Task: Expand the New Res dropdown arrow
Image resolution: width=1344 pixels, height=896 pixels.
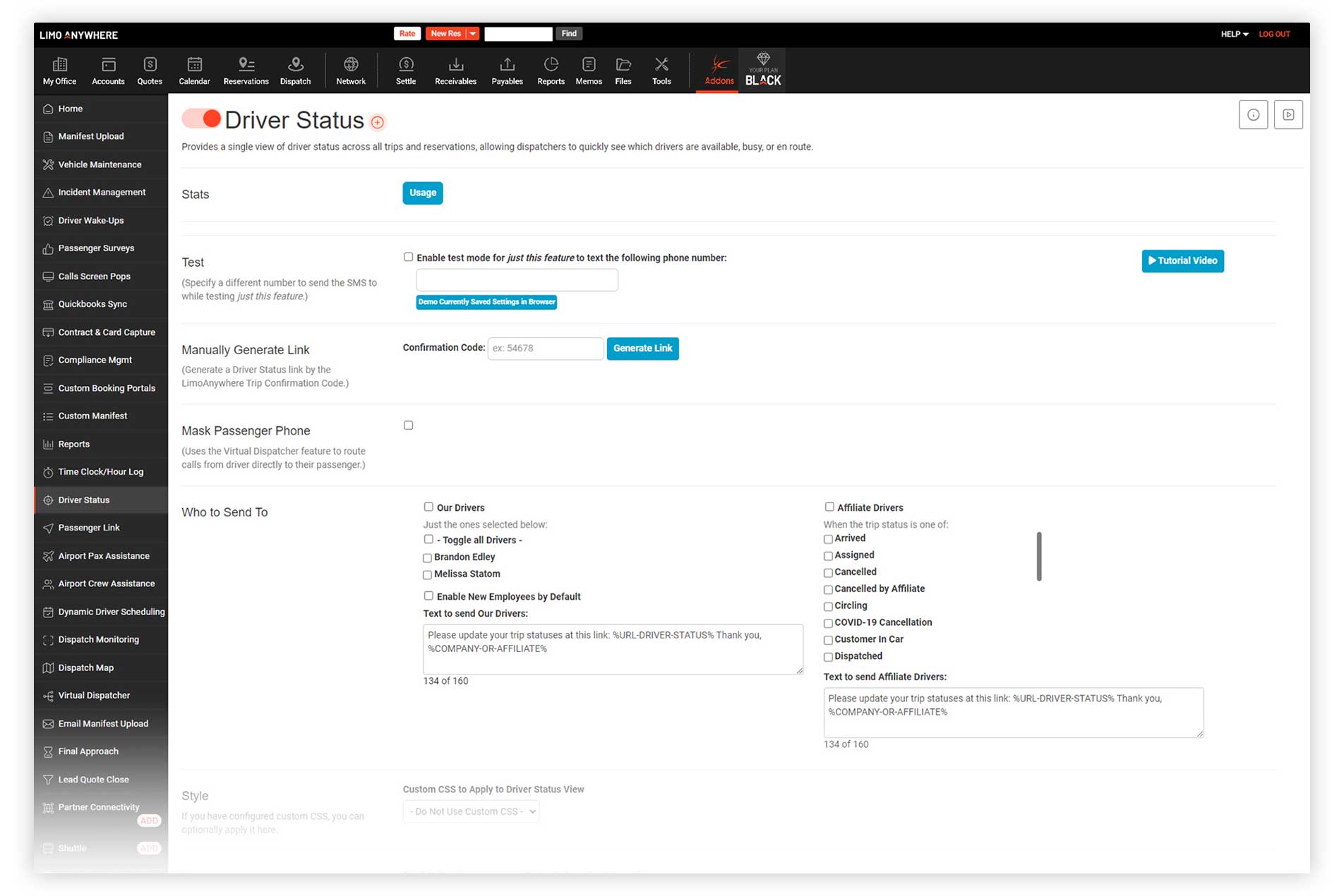Action: pyautogui.click(x=473, y=34)
